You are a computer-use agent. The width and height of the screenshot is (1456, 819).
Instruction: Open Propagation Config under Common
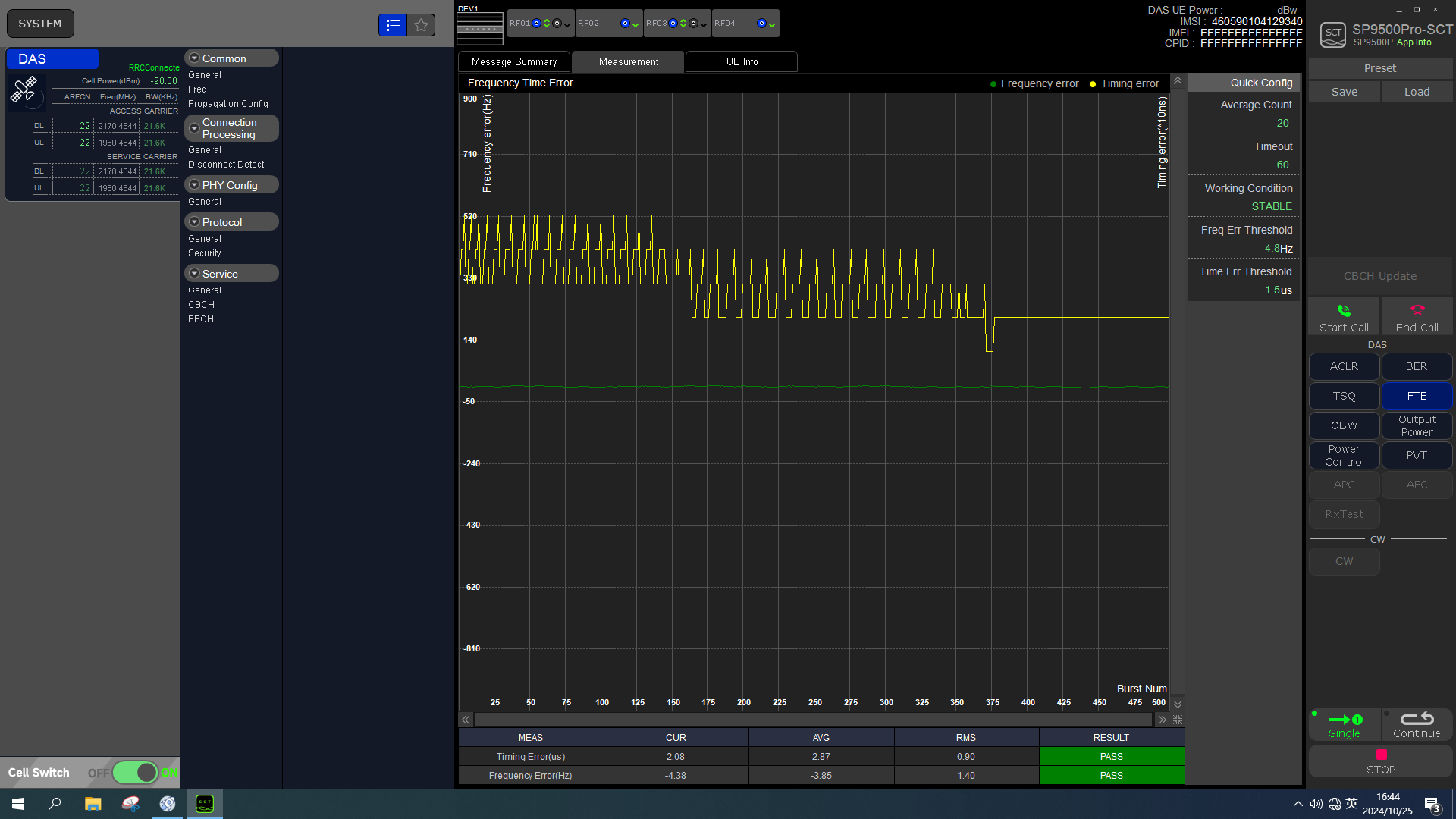228,104
